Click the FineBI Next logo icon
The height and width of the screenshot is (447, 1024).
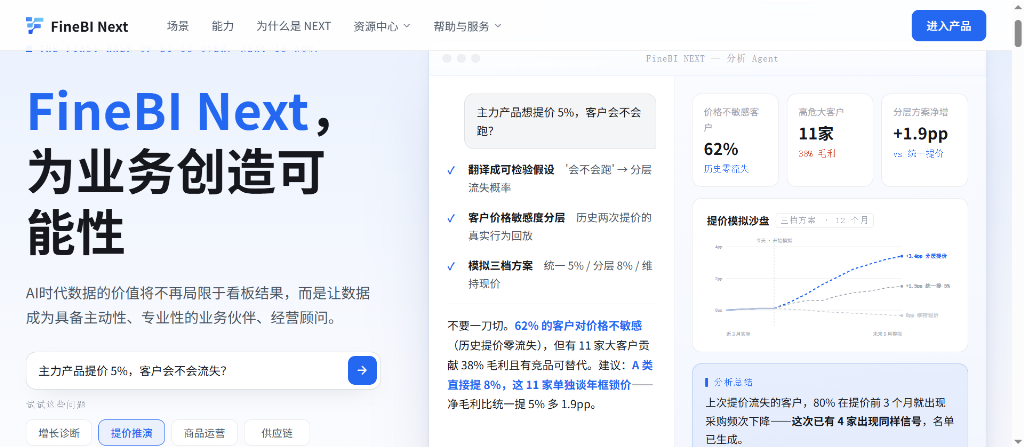pos(34,25)
